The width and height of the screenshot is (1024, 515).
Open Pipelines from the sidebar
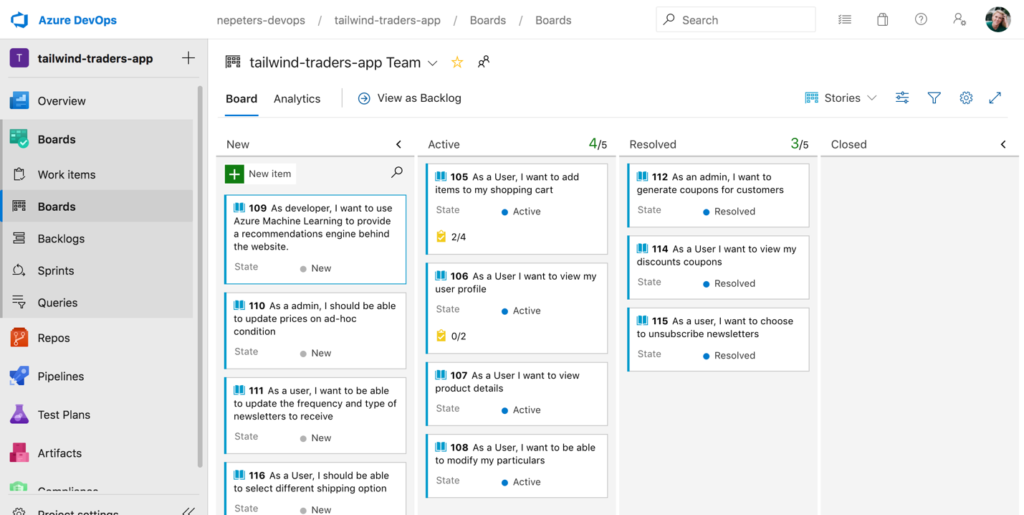pyautogui.click(x=19, y=376)
